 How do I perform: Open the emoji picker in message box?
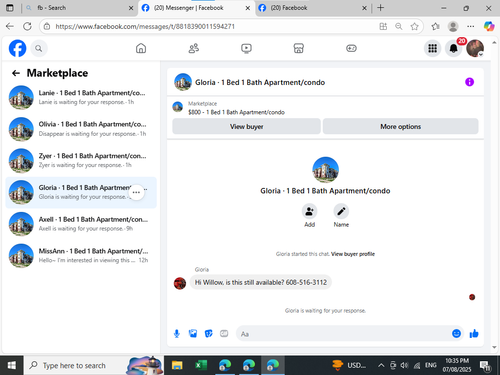(456, 333)
